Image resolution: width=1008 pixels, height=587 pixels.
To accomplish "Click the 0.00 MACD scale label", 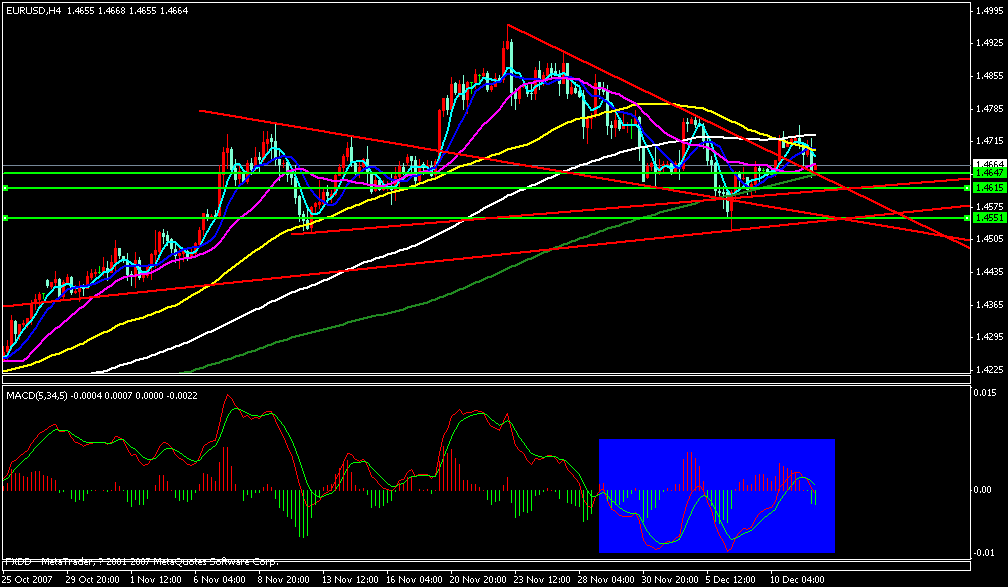I will [984, 490].
